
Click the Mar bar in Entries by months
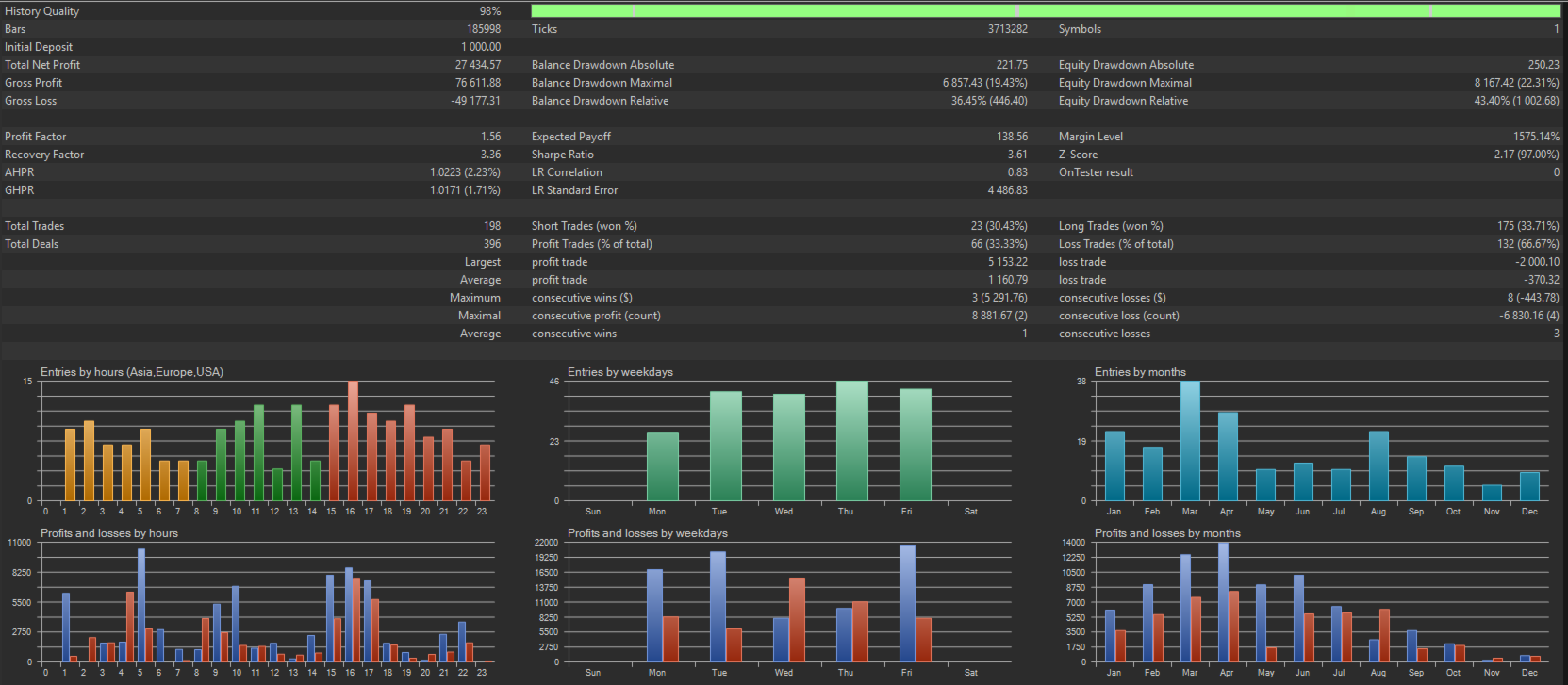pos(1190,441)
